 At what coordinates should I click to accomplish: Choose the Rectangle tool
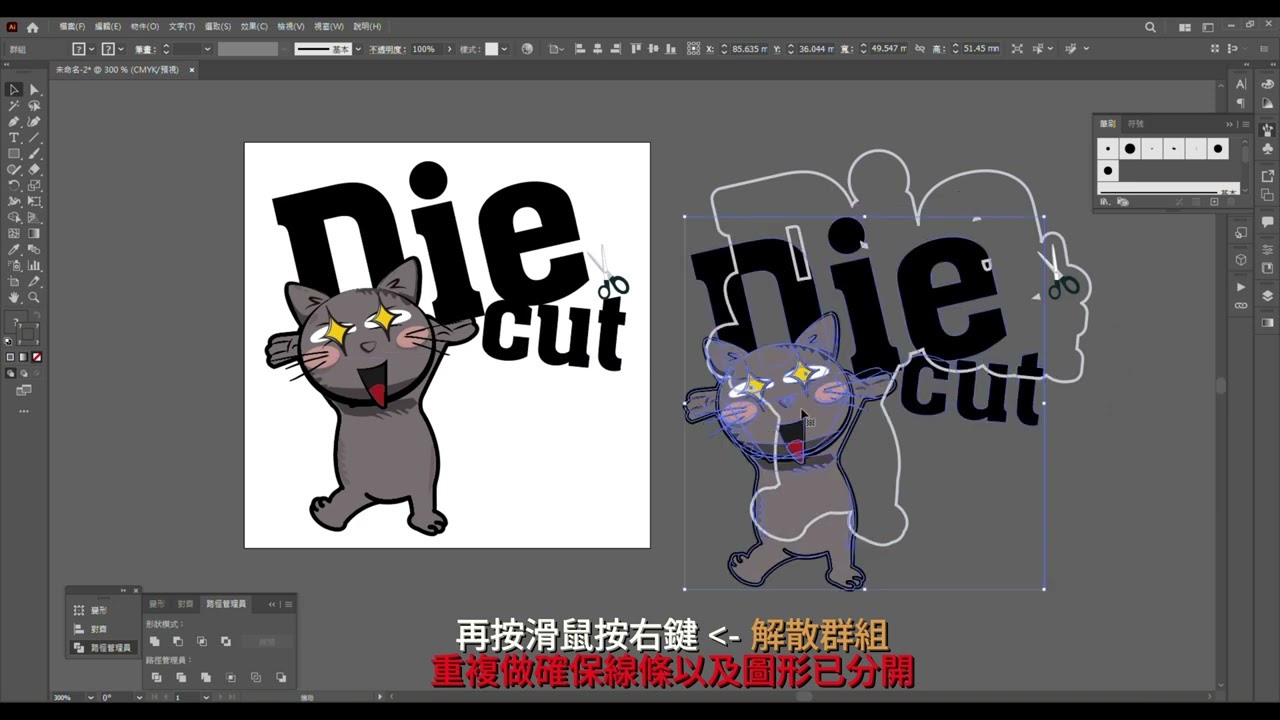point(14,153)
